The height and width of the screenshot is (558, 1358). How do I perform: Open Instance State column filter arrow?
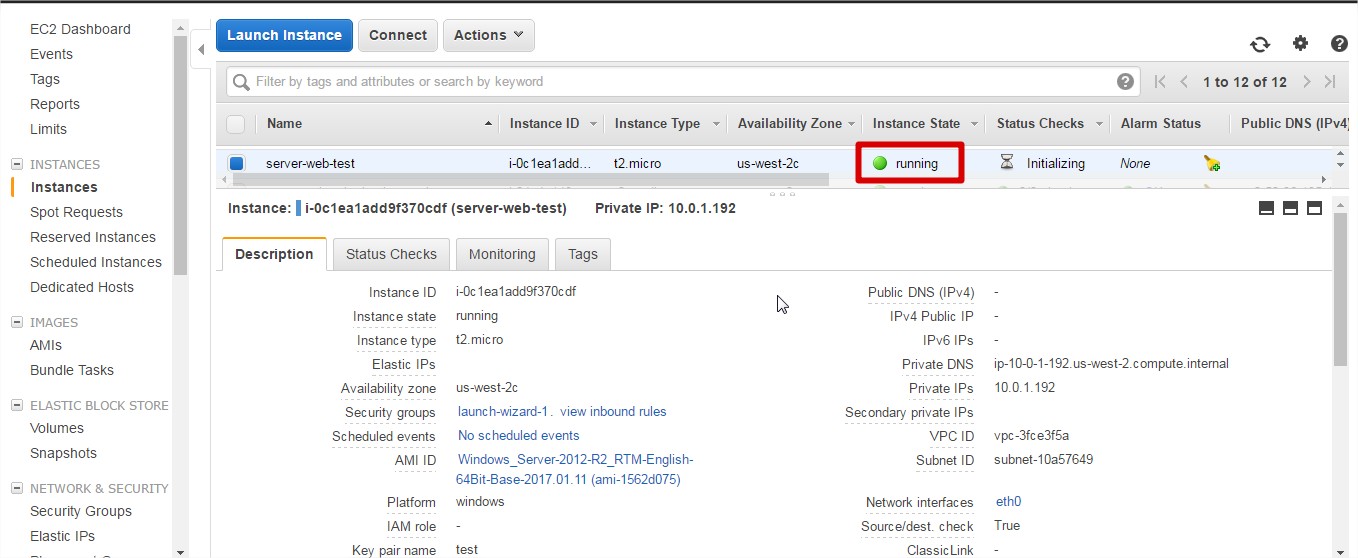point(974,124)
